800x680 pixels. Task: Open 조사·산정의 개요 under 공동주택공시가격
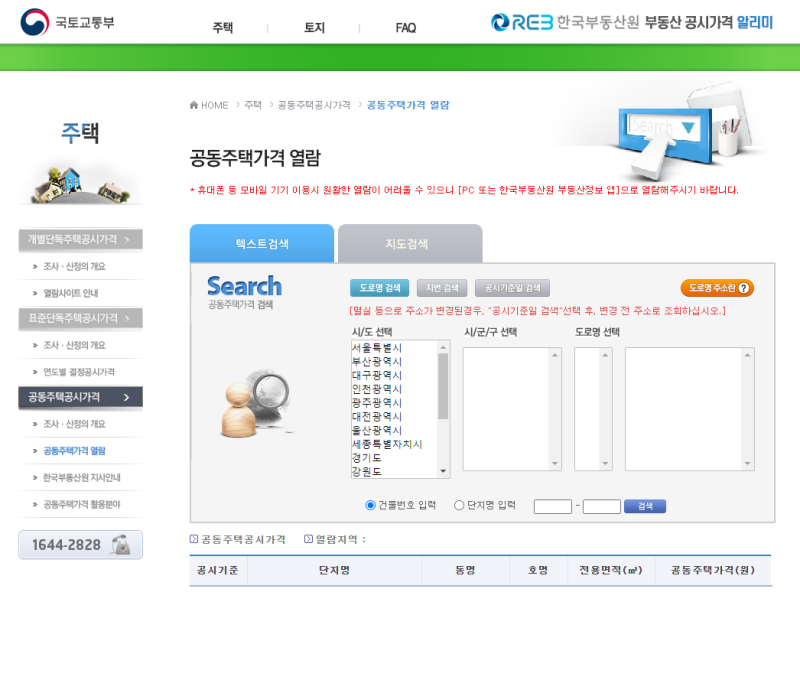pos(74,424)
